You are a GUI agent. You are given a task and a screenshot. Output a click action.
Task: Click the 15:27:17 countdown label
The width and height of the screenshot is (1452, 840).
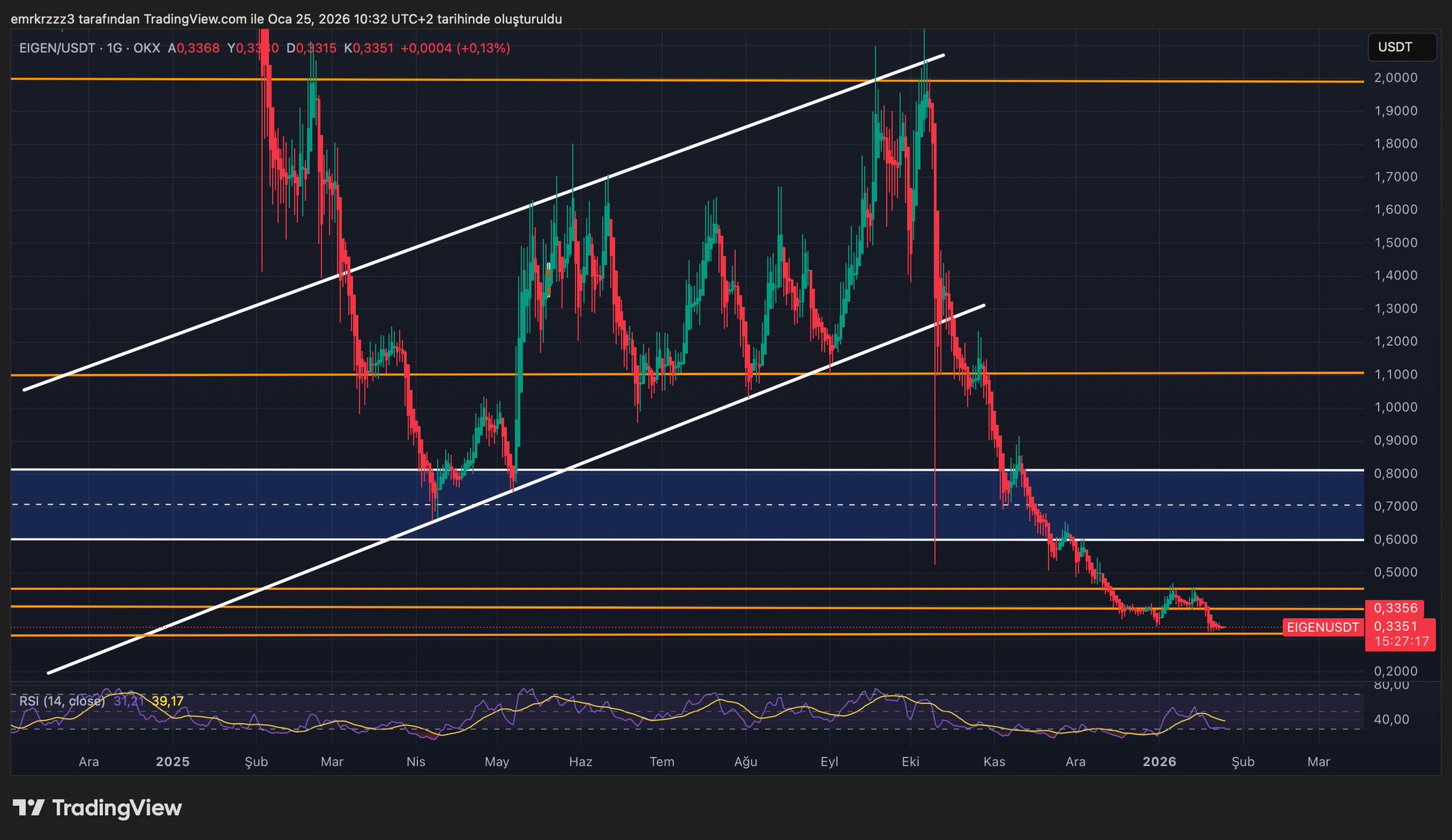tap(1402, 642)
